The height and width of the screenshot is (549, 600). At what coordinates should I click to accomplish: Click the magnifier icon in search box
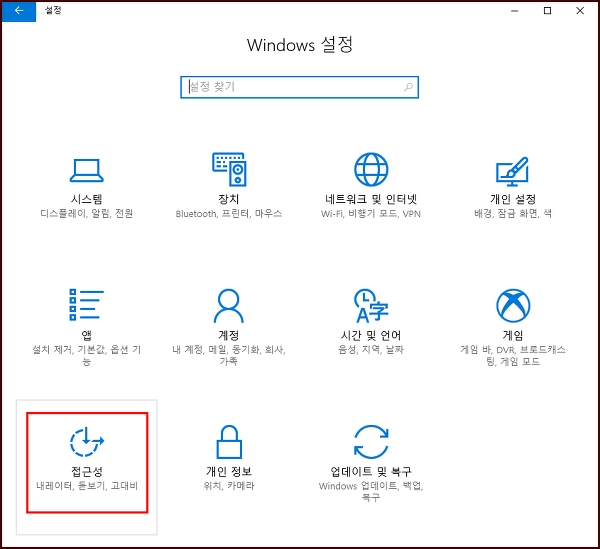408,87
